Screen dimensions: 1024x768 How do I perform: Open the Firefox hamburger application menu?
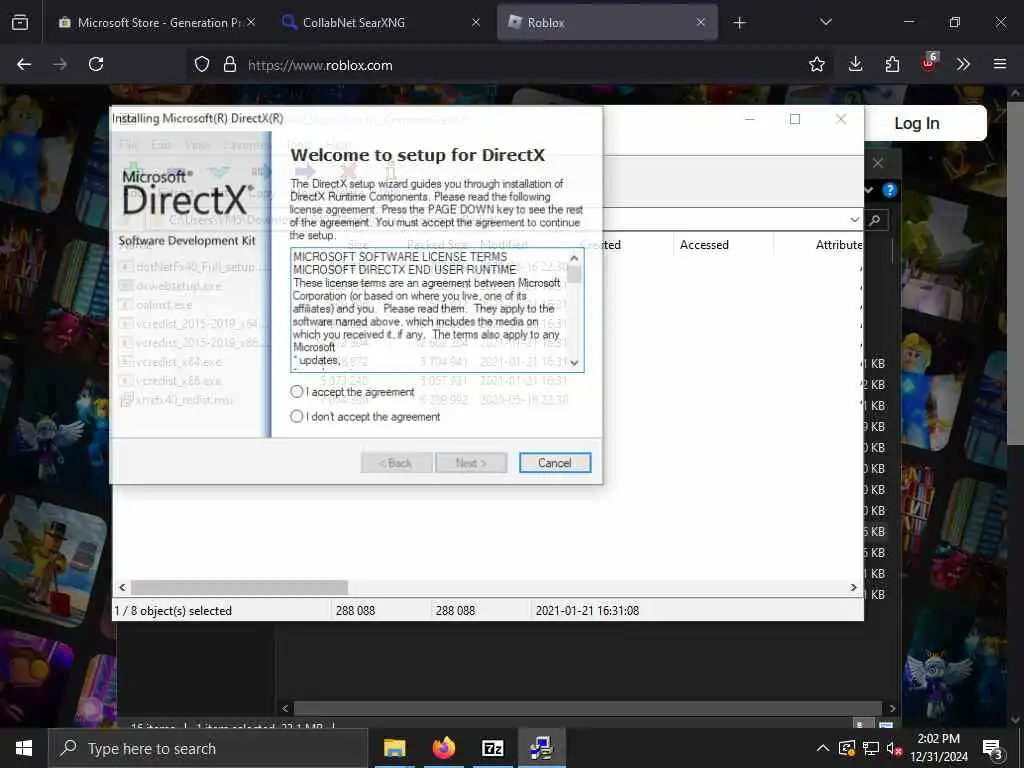(x=1000, y=64)
